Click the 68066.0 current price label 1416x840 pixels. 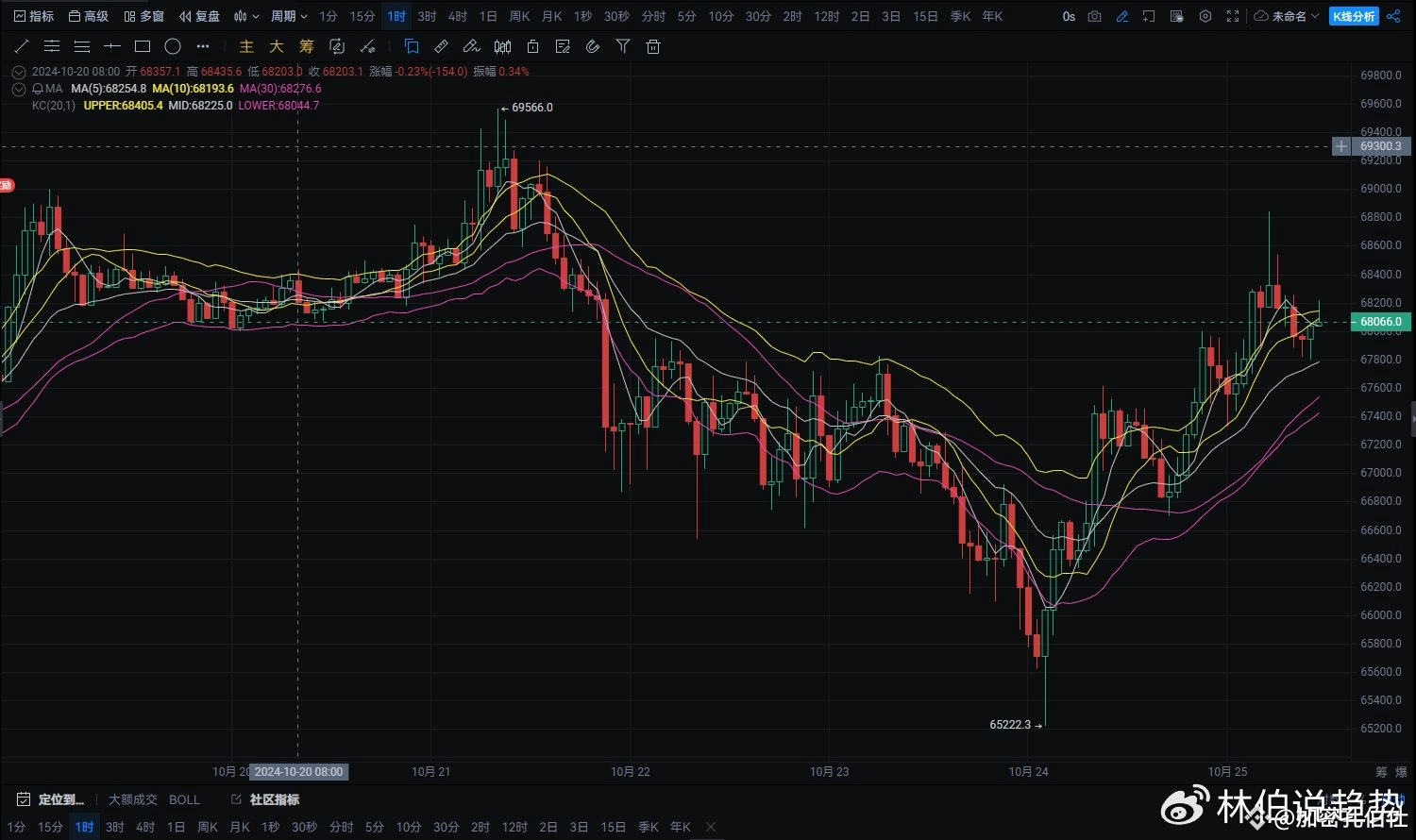pos(1383,322)
